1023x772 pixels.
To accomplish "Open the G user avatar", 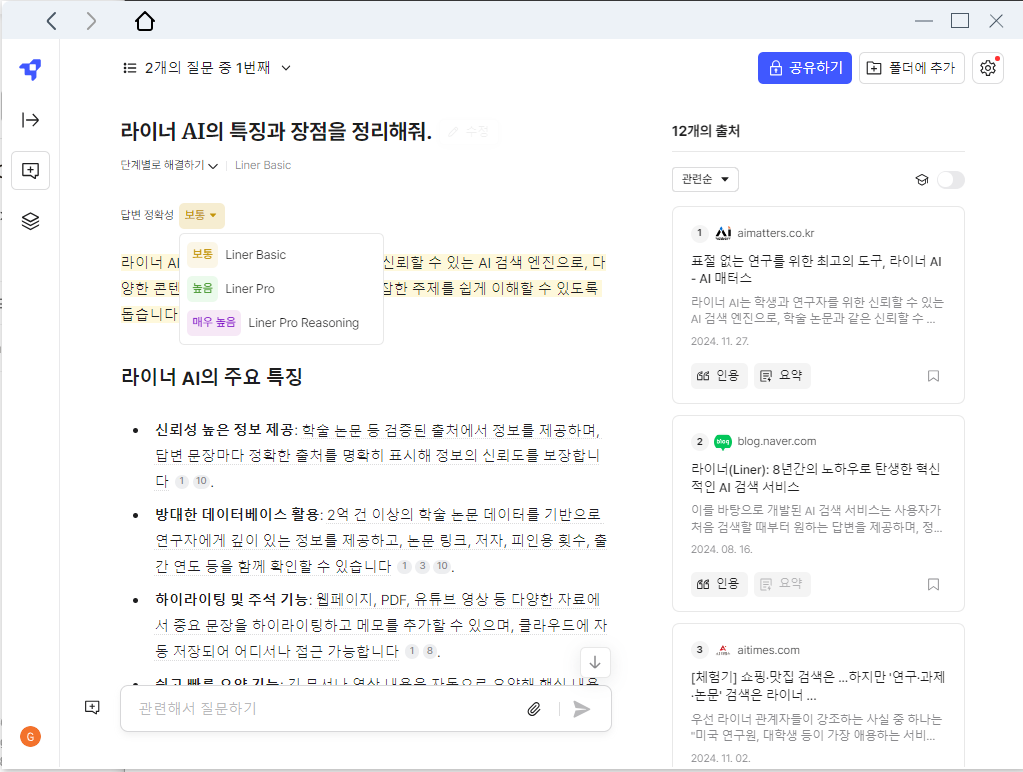I will [30, 737].
